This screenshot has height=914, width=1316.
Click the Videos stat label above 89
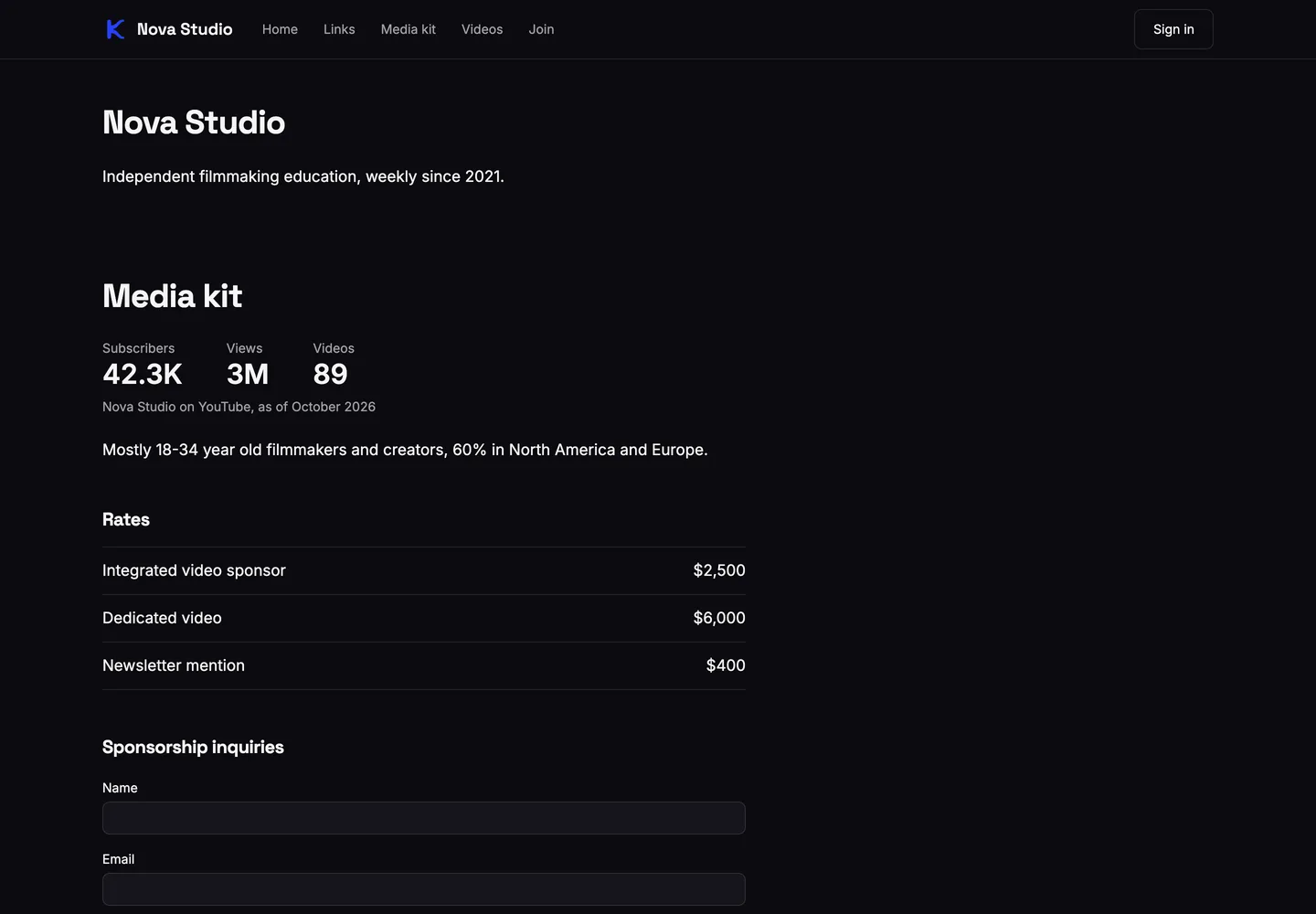(334, 348)
